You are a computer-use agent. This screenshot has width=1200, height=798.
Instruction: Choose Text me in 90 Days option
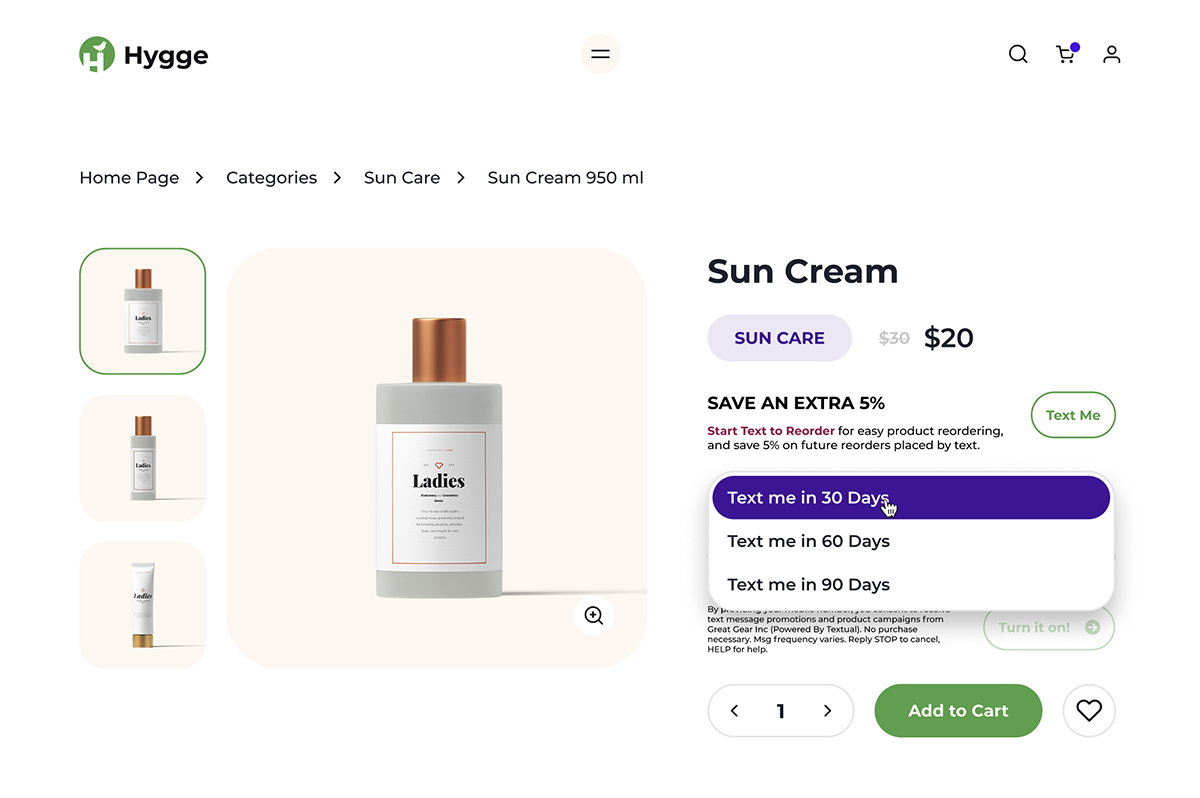pos(808,585)
